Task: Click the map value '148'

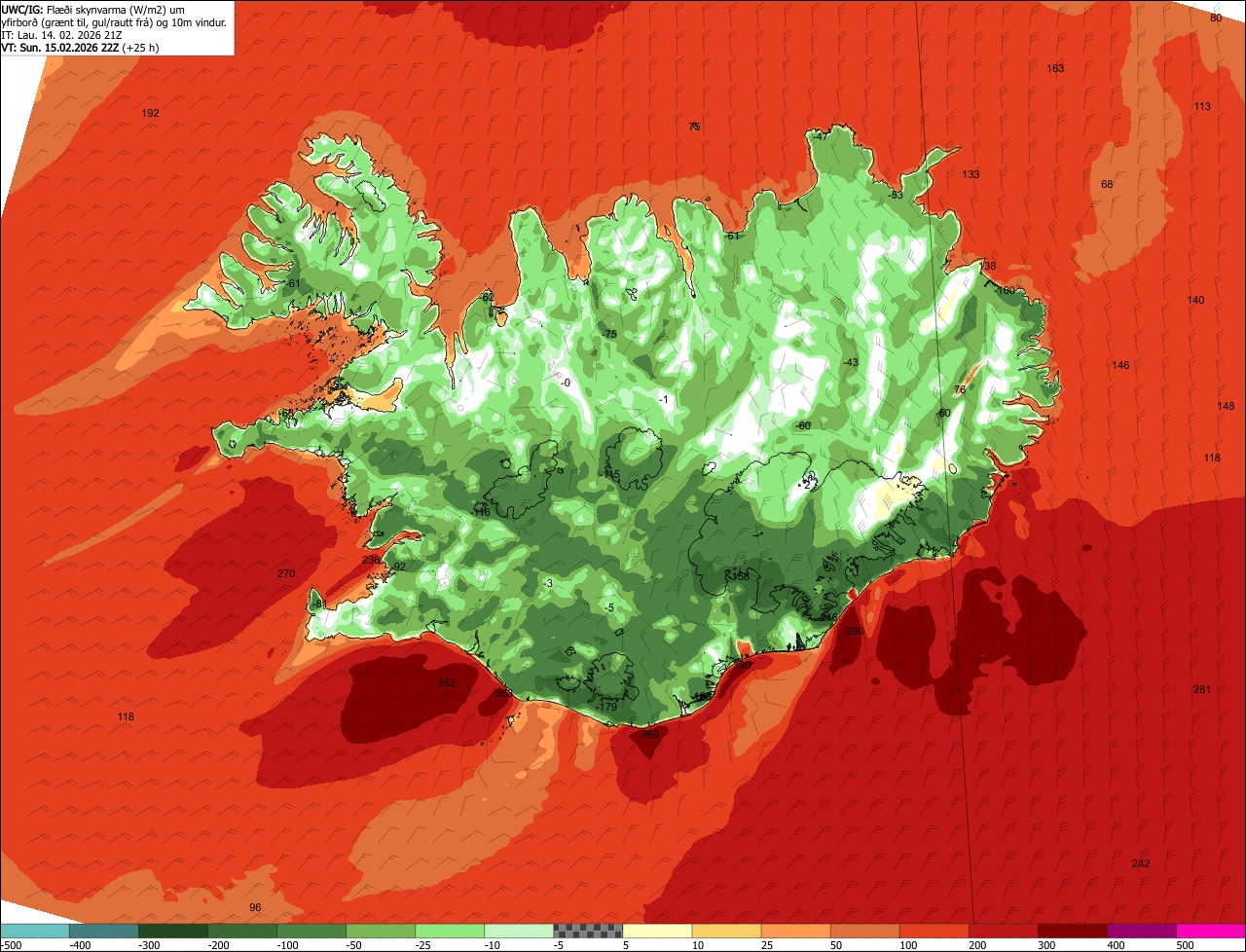Action: pos(1226,406)
